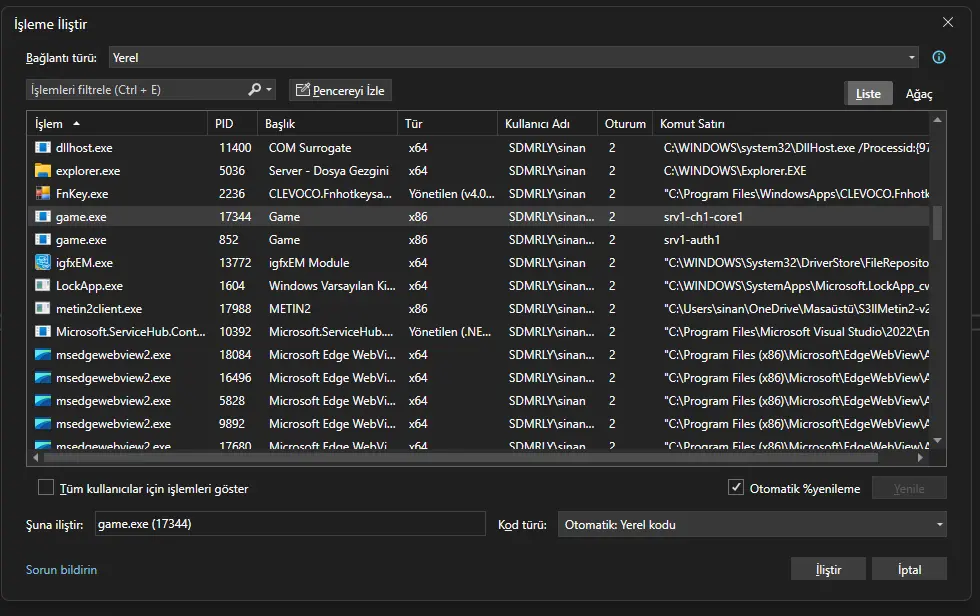Click the scroll left arrow of process list
Image resolution: width=980 pixels, height=616 pixels.
pyautogui.click(x=36, y=457)
